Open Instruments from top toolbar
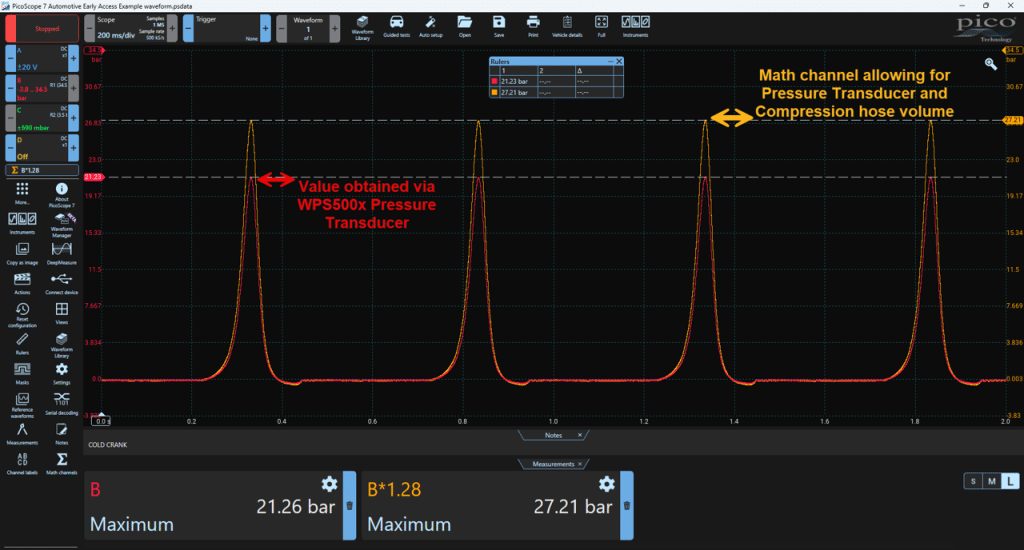Viewport: 1024px width, 550px height. [x=635, y=26]
